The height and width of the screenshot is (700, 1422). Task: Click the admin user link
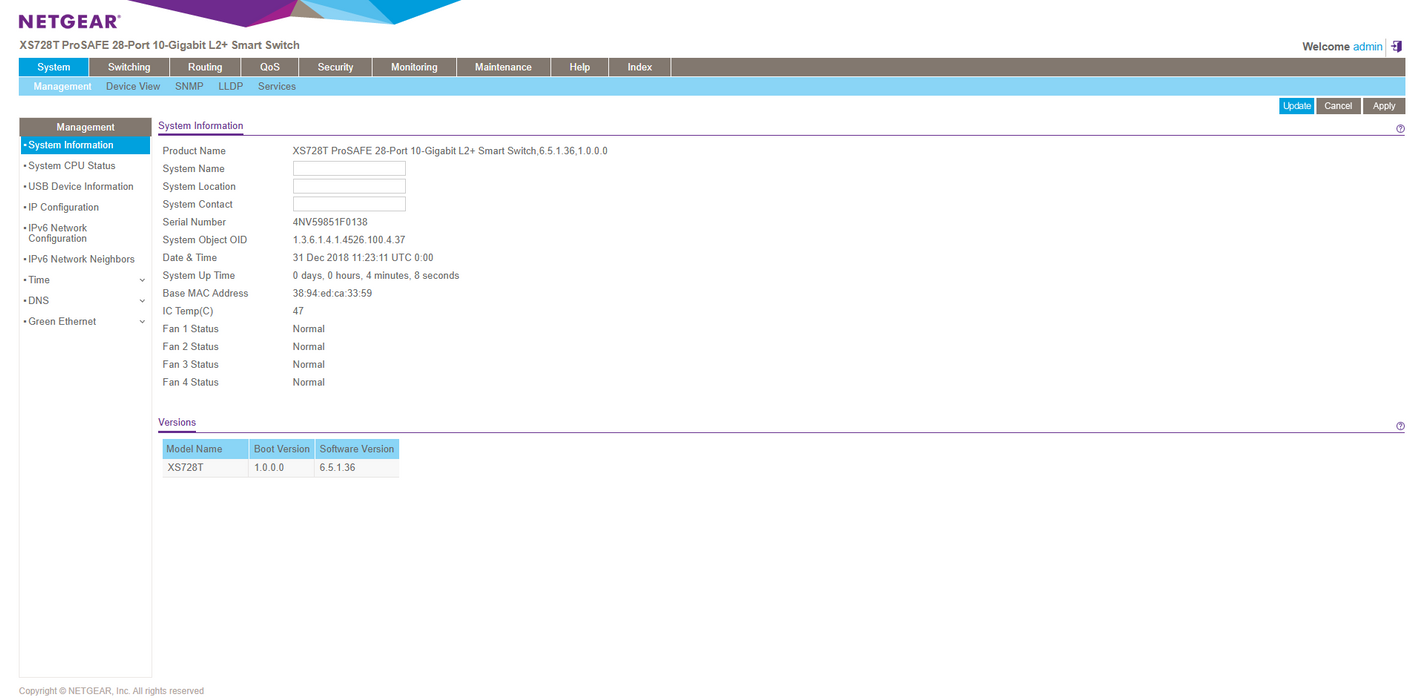(1367, 47)
